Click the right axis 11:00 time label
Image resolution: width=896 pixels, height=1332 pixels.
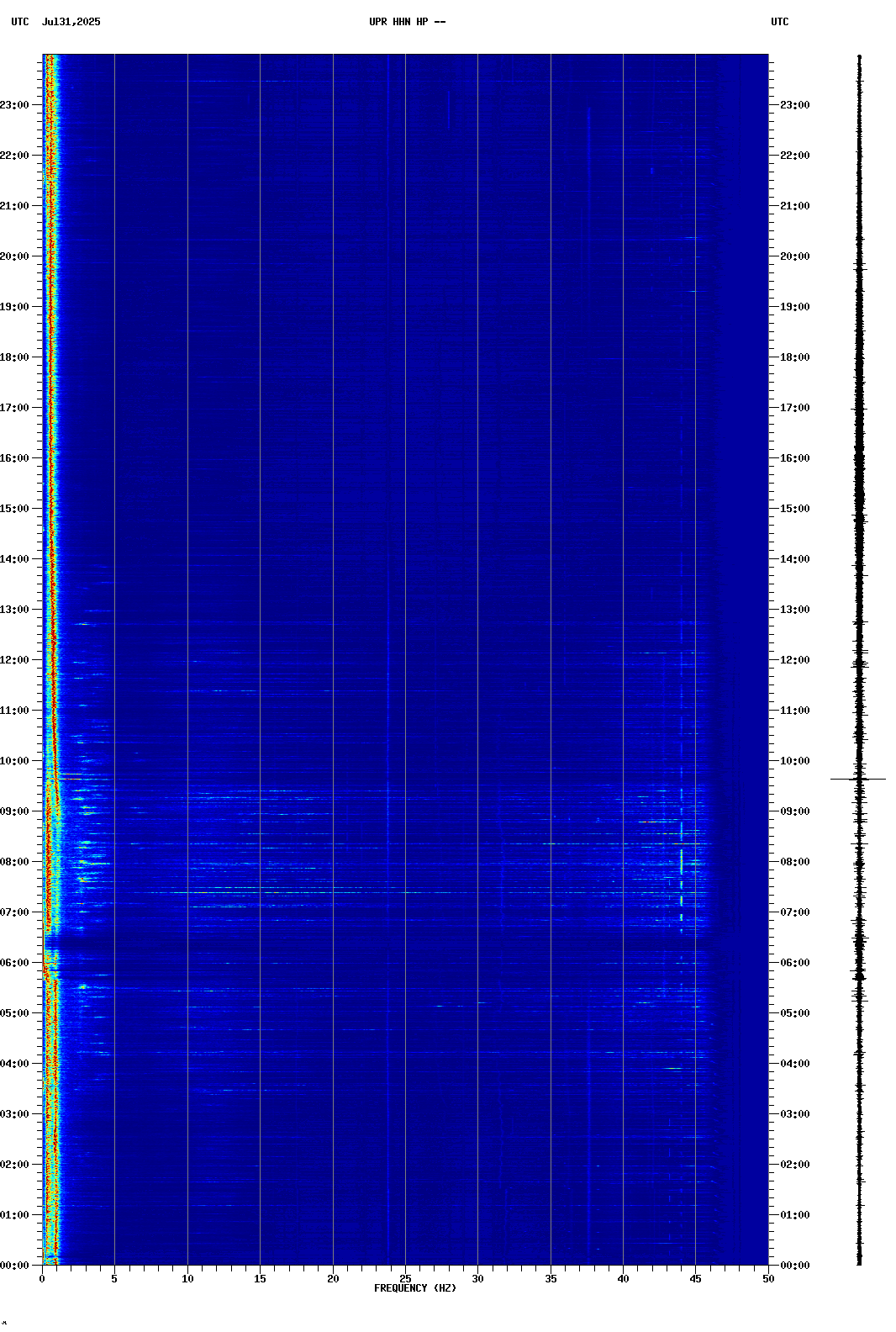pyautogui.click(x=795, y=711)
